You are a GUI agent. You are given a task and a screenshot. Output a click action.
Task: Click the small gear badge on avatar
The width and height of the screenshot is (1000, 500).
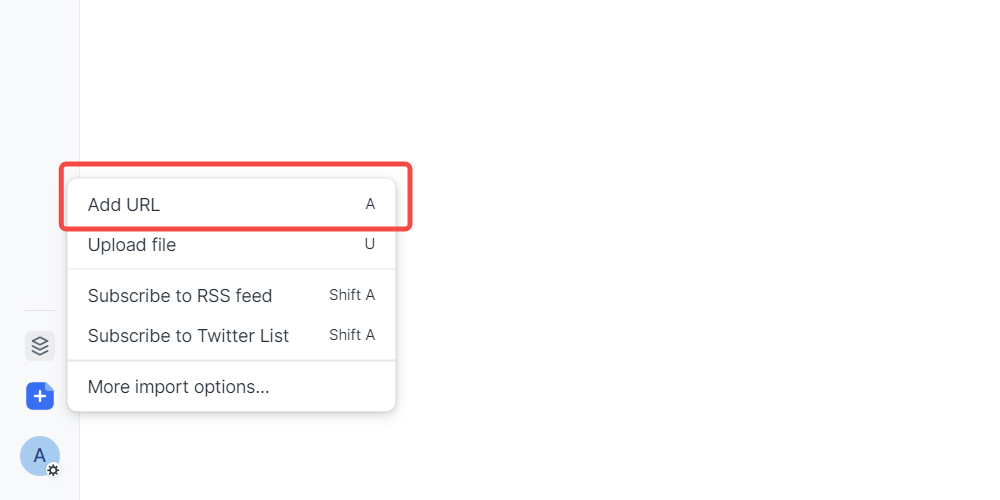(x=53, y=469)
